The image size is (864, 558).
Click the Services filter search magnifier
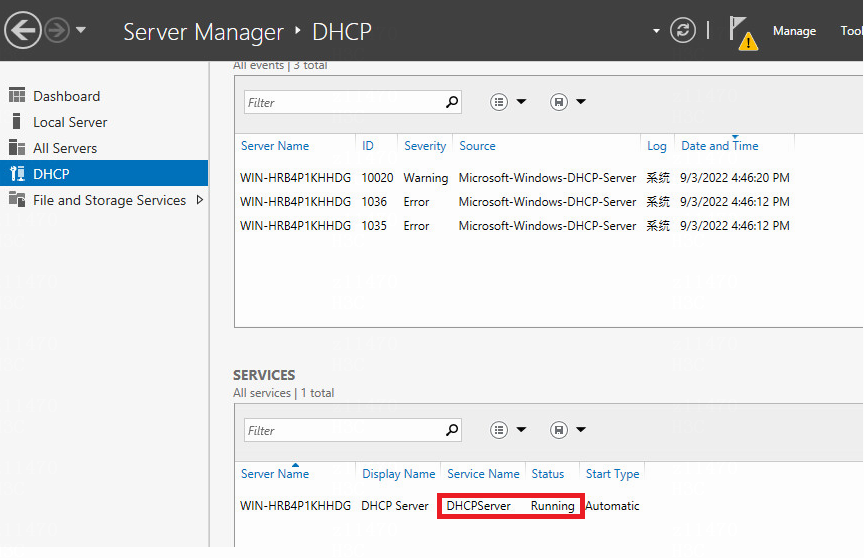452,430
